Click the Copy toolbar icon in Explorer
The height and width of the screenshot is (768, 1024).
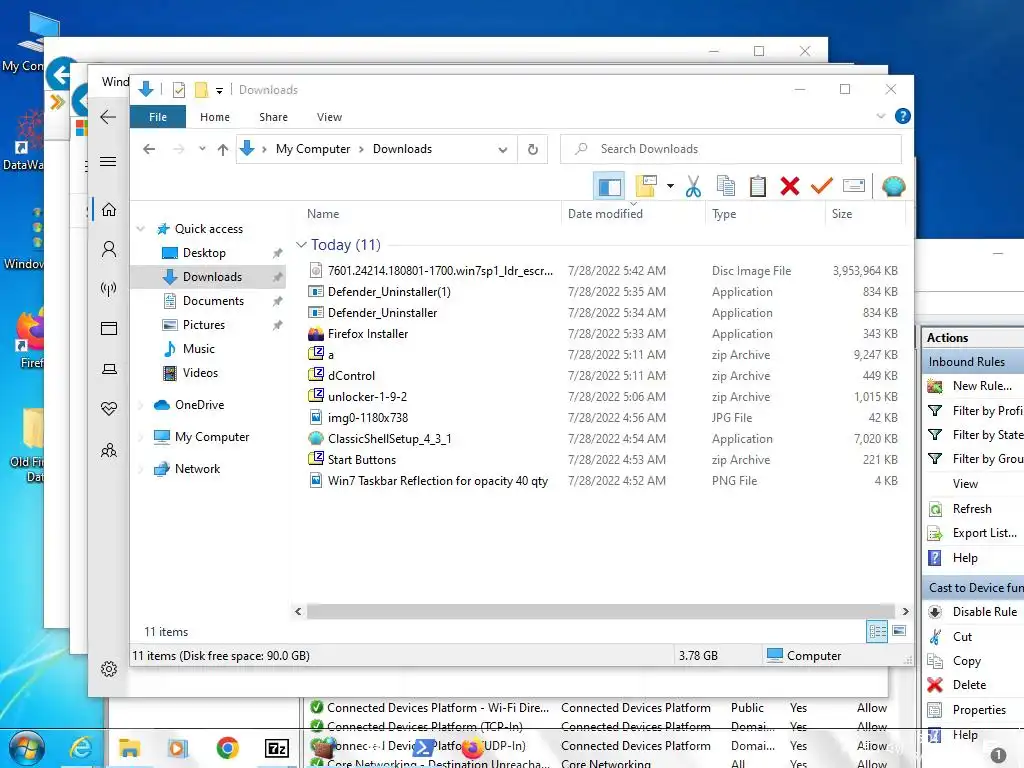[726, 187]
